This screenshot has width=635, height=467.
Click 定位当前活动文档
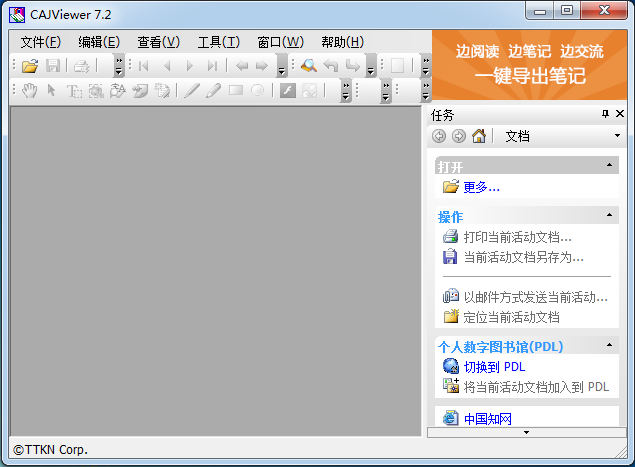click(511, 317)
